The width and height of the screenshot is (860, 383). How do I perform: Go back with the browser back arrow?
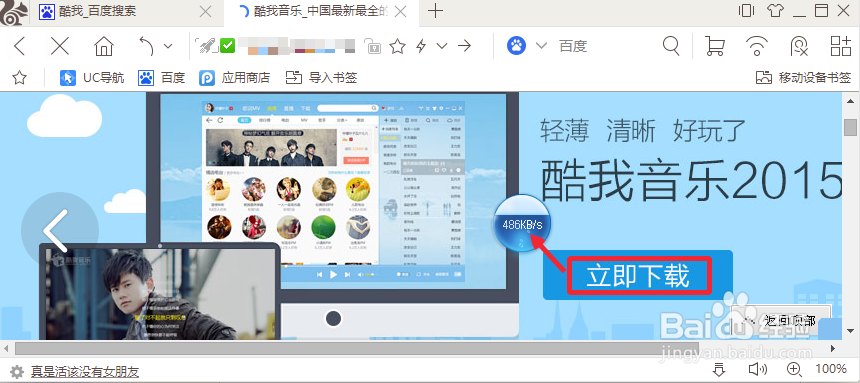20,46
